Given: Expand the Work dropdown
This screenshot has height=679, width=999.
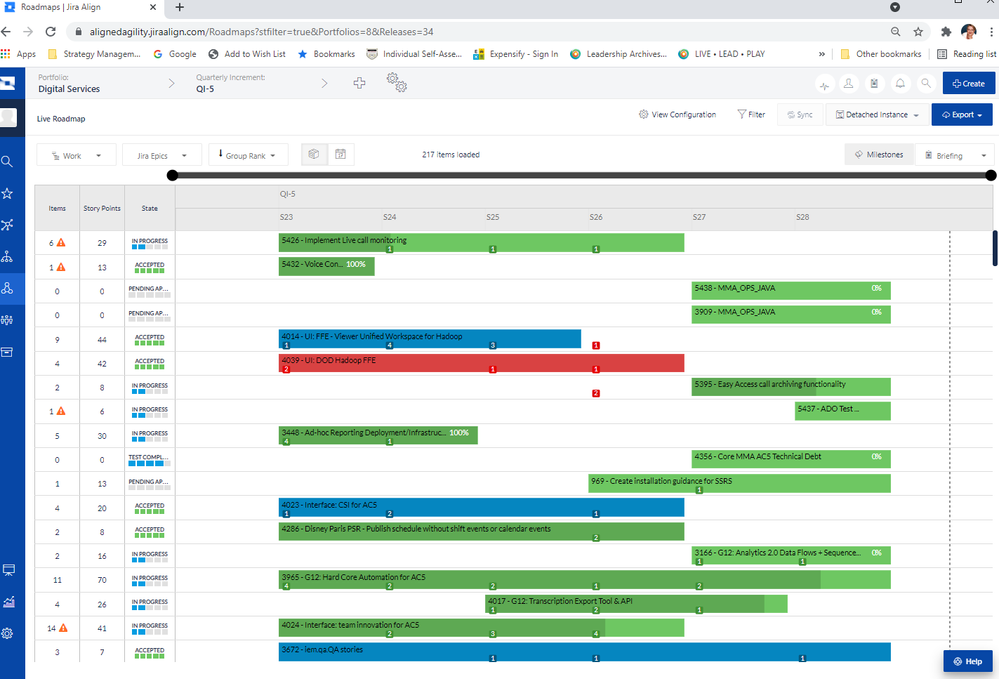Looking at the screenshot, I should pos(76,155).
